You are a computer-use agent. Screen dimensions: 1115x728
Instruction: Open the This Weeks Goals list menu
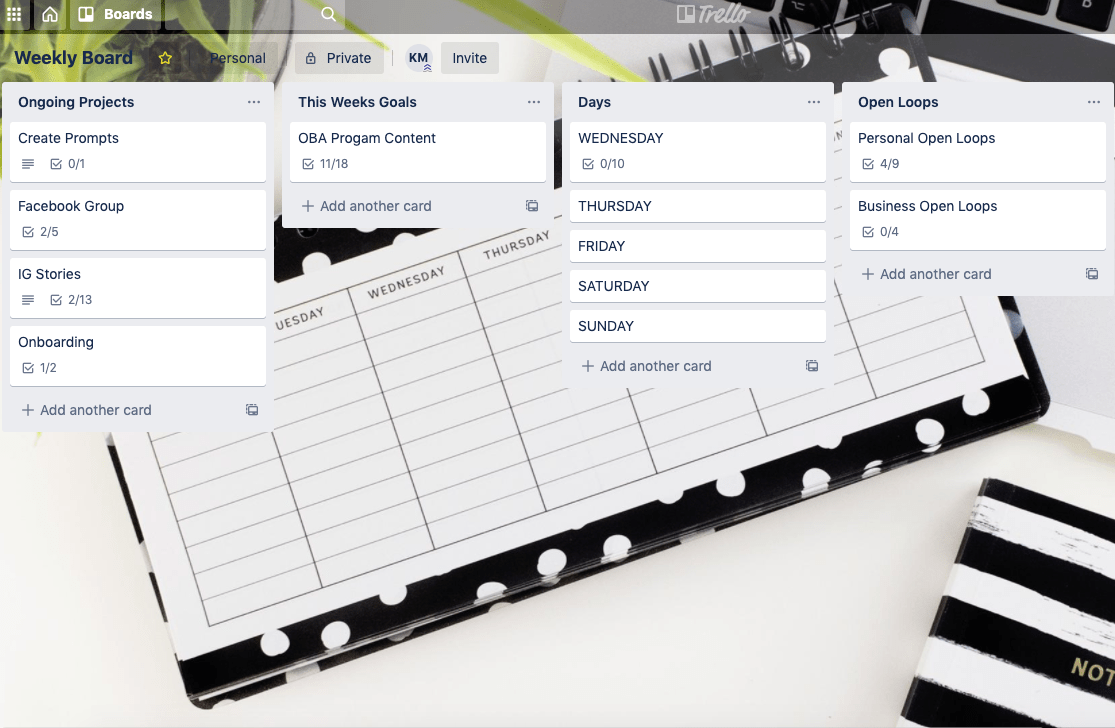click(534, 102)
